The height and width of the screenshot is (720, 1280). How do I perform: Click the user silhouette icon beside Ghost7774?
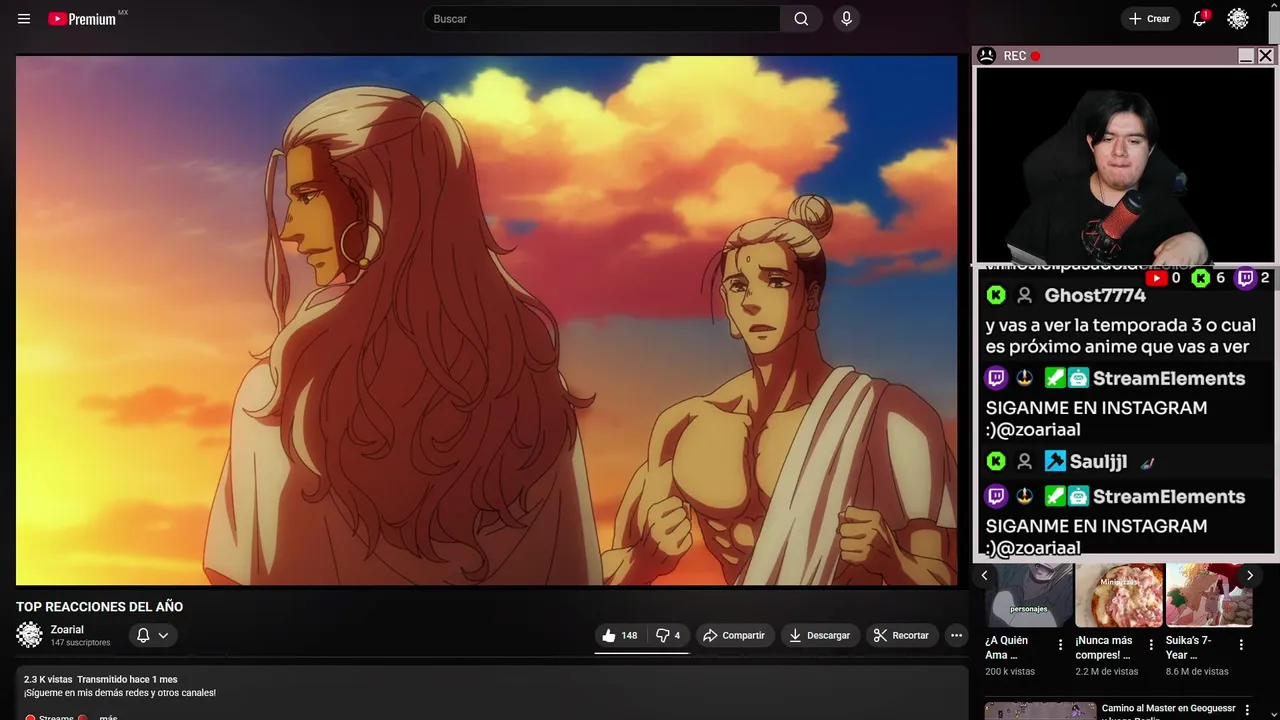pos(1024,295)
